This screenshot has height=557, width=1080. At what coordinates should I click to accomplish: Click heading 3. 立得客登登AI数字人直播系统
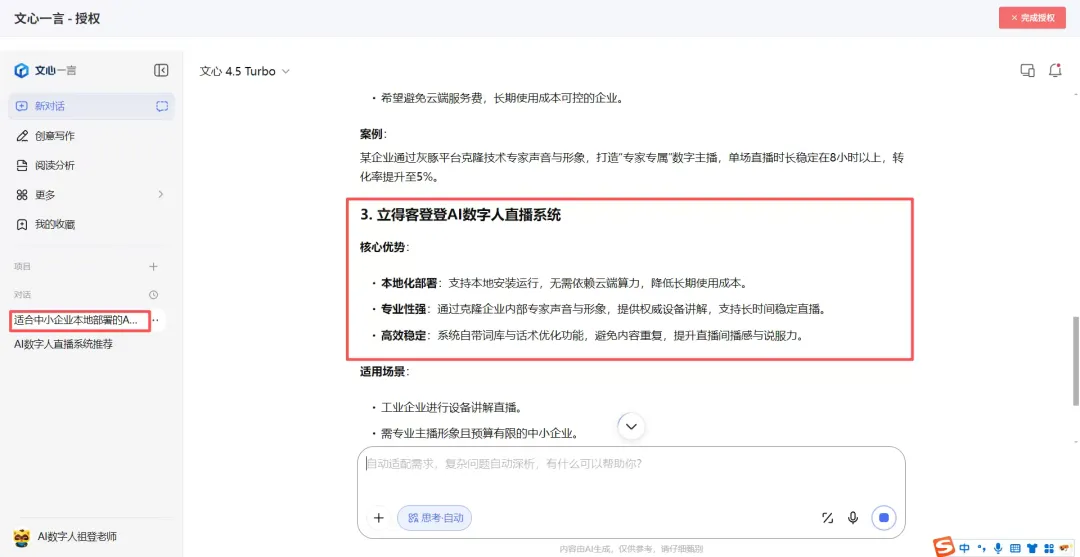point(461,215)
